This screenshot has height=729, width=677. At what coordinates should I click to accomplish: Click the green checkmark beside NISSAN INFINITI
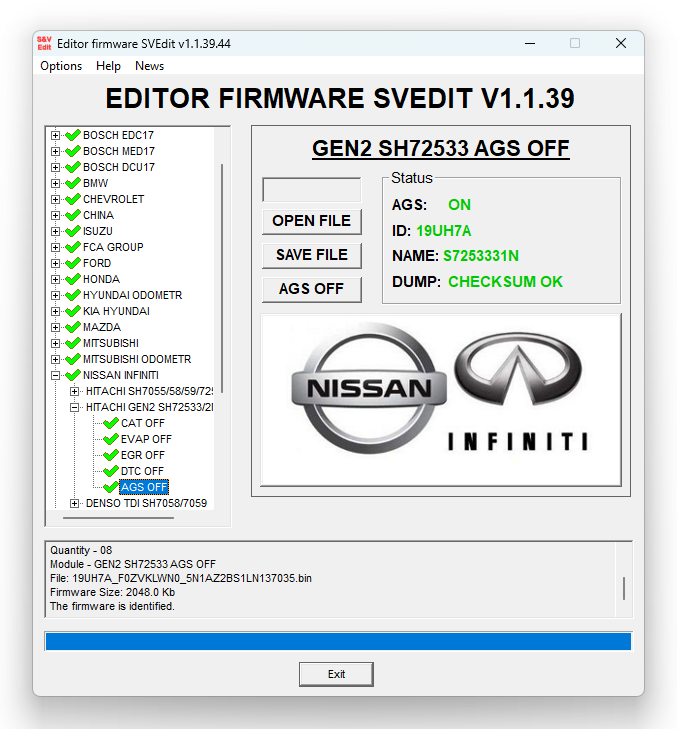[73, 375]
